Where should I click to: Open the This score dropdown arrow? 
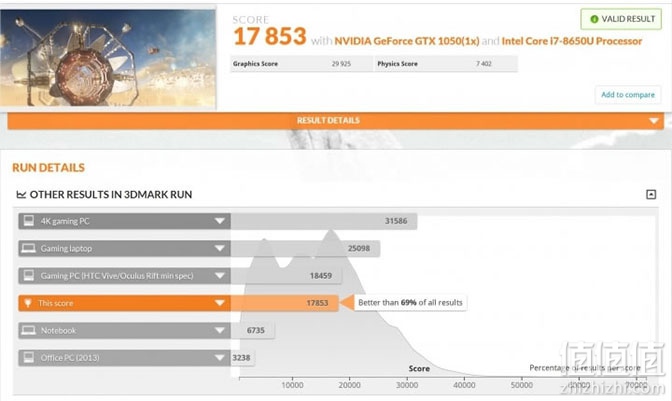tap(219, 303)
